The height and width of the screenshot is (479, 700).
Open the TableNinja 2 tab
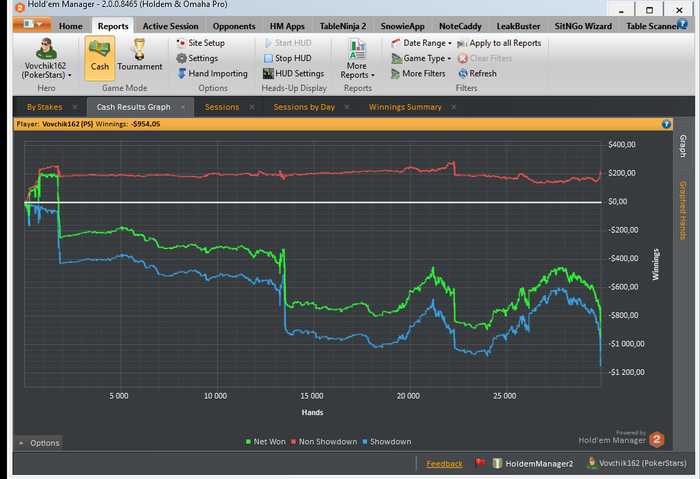pos(342,26)
